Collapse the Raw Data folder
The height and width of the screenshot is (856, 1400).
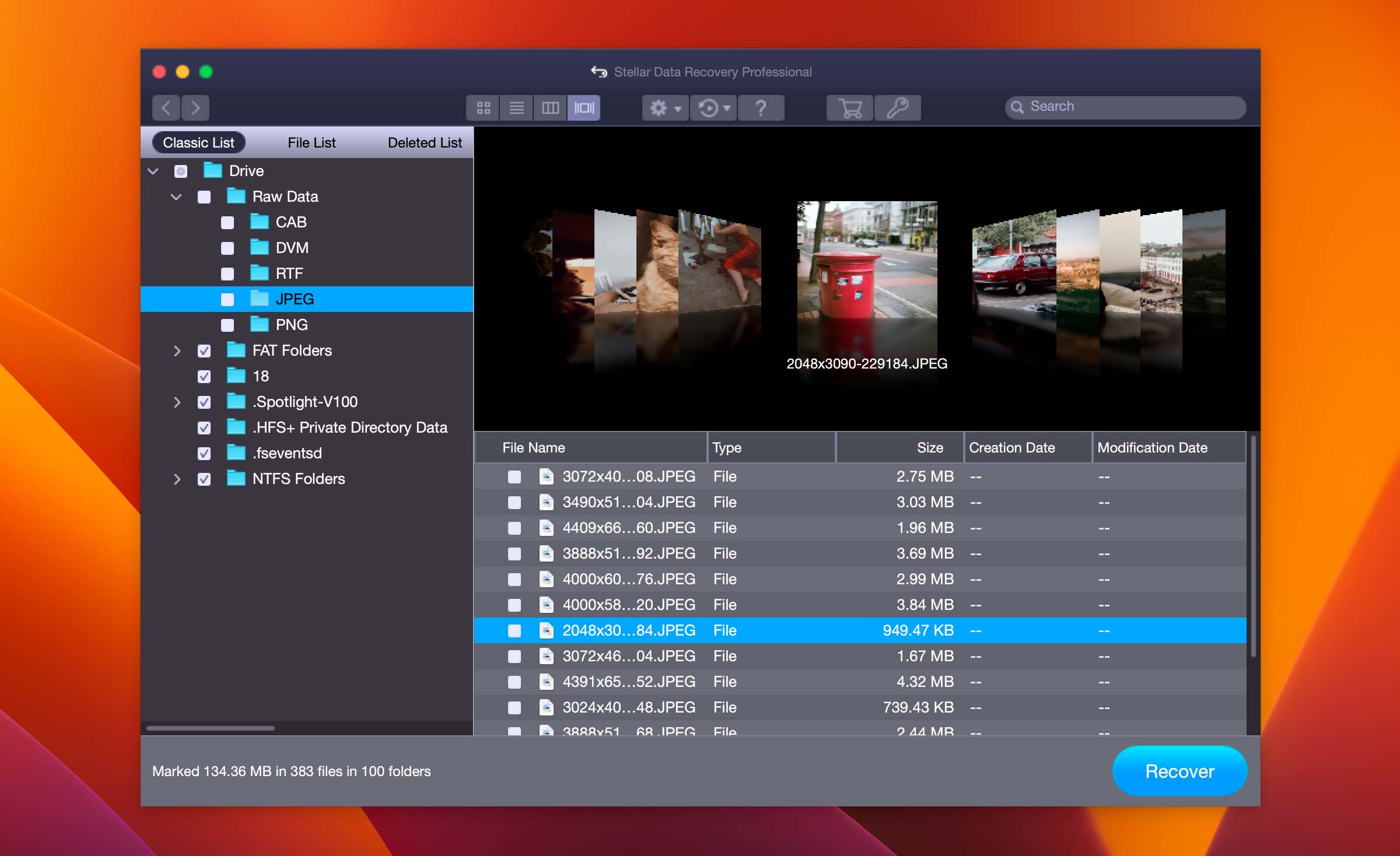click(176, 197)
